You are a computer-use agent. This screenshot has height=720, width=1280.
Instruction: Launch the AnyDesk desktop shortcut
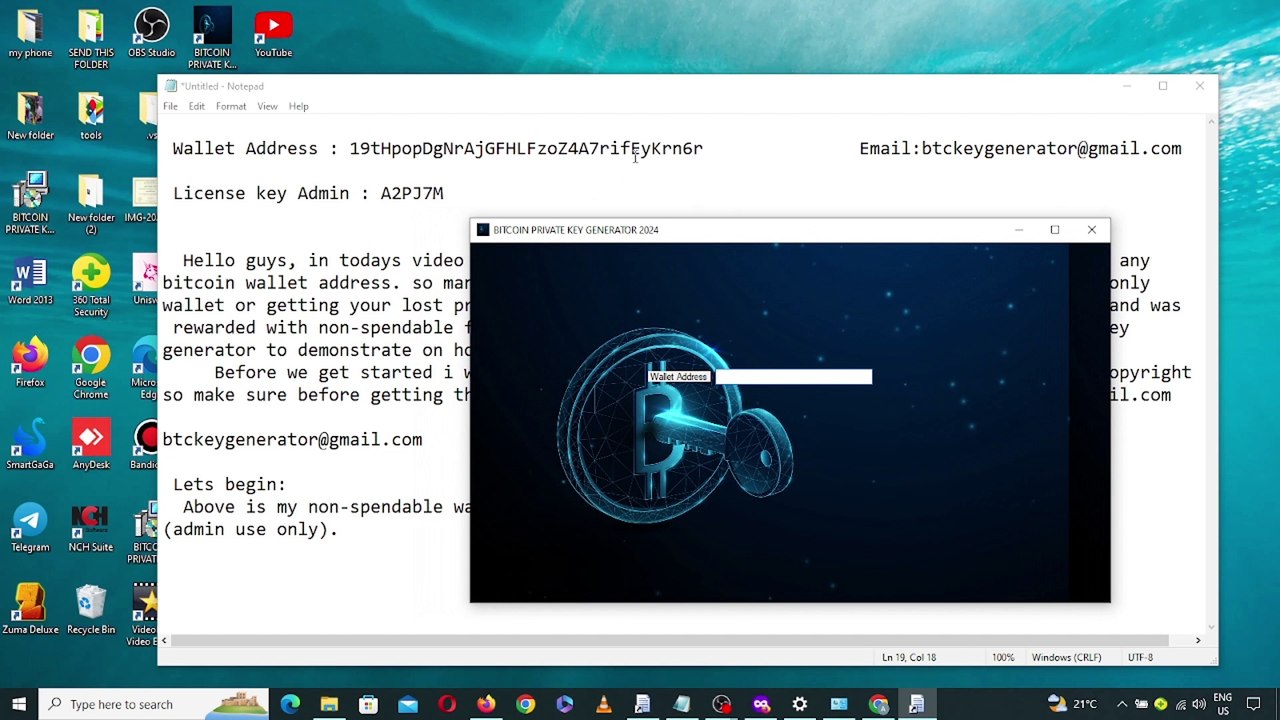(90, 446)
